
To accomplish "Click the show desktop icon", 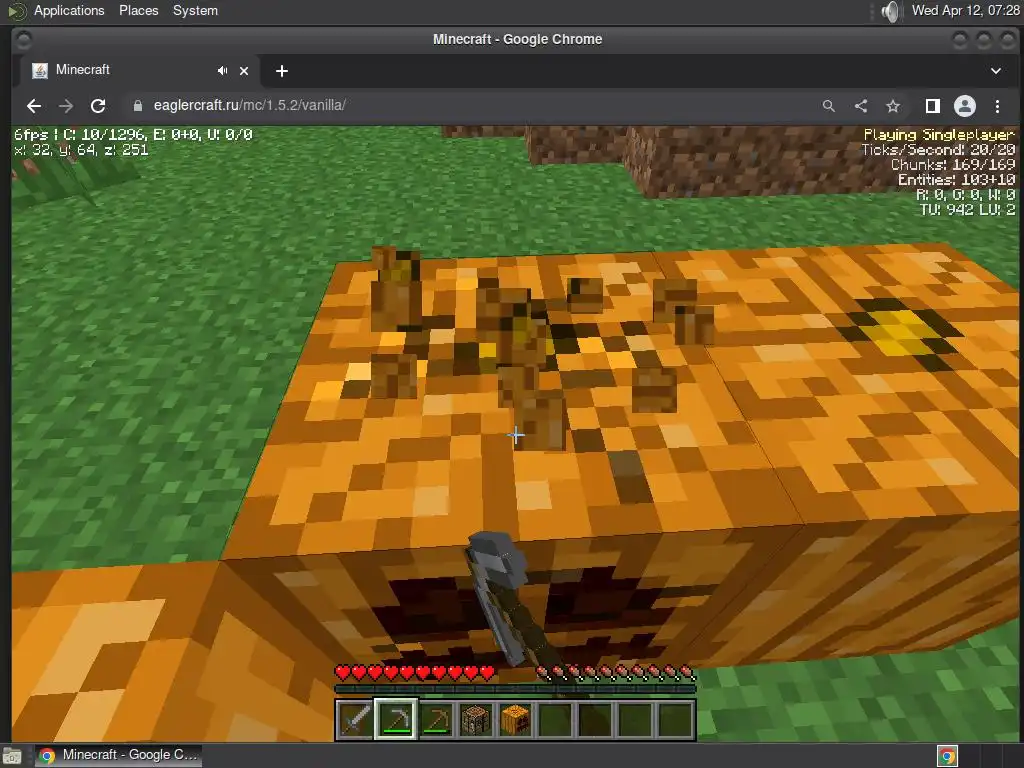I will click(12, 756).
